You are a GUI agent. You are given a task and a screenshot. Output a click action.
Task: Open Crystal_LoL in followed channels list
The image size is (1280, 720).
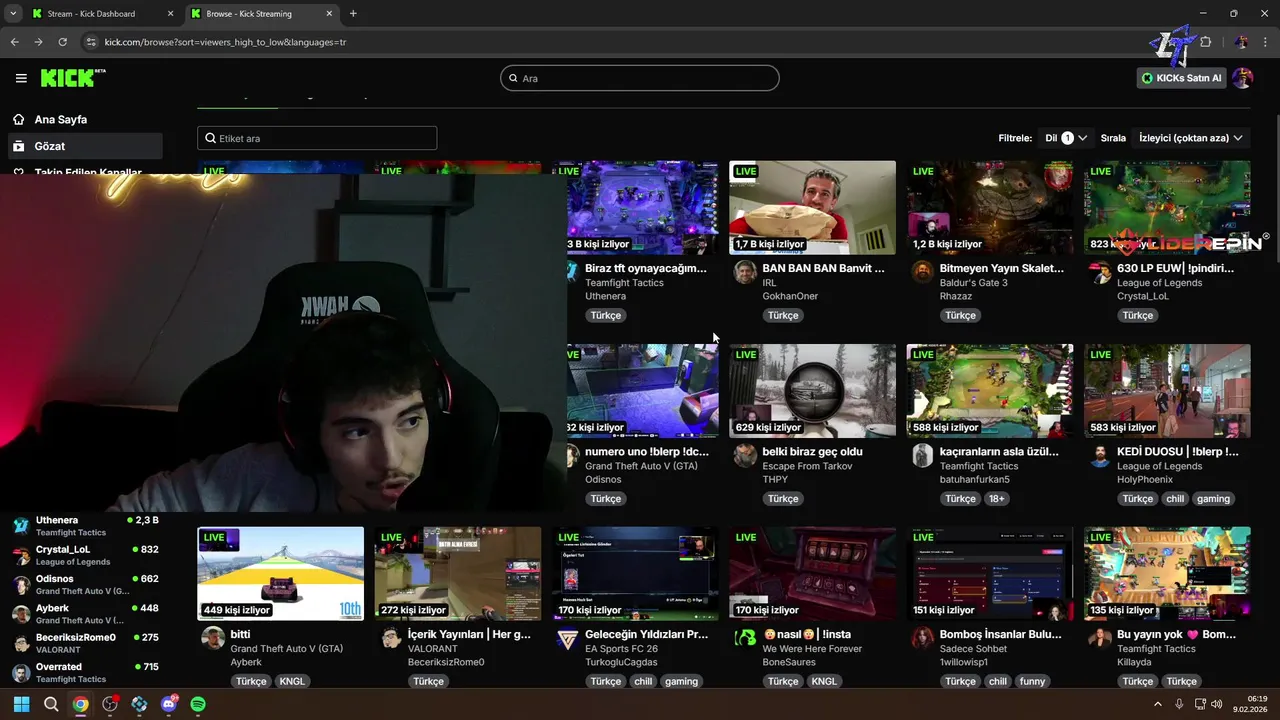[x=84, y=555]
